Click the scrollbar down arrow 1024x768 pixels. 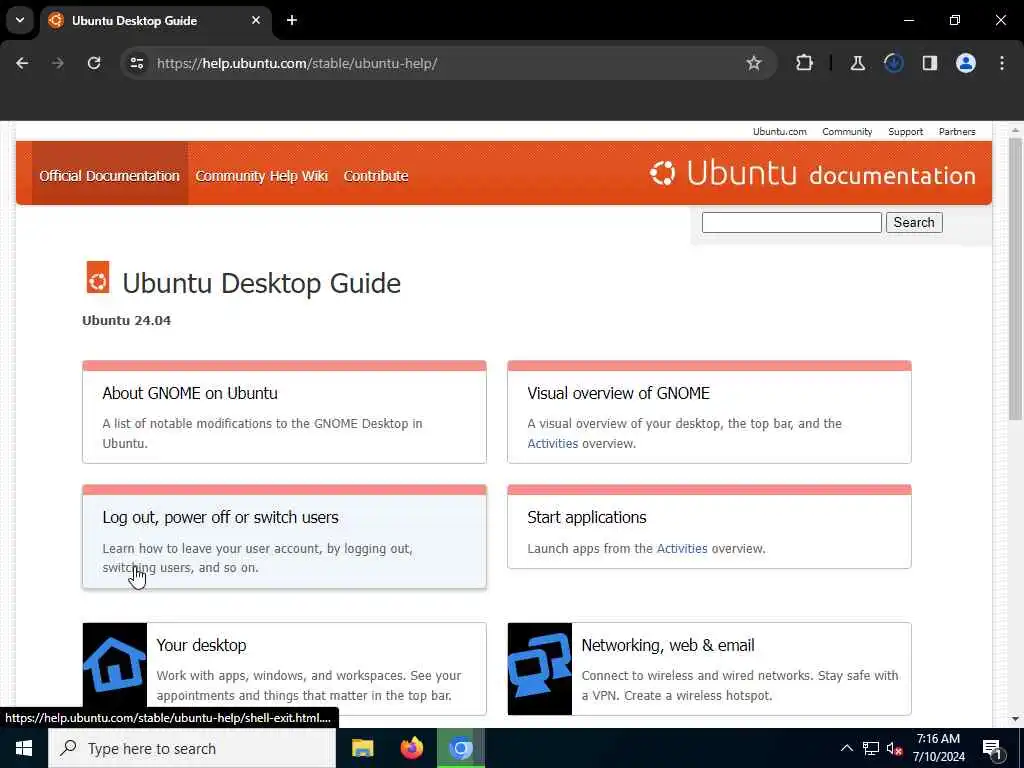pyautogui.click(x=1015, y=719)
